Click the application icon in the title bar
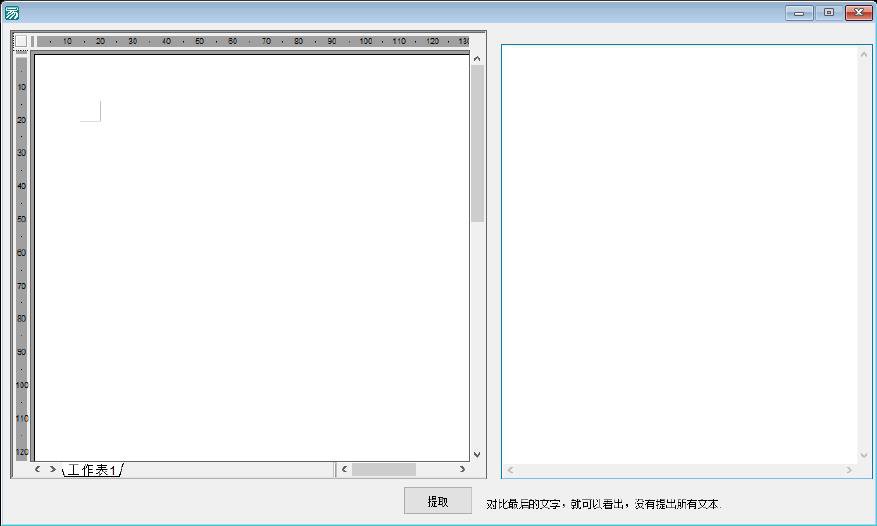Screen dimensions: 877x526 (12, 13)
